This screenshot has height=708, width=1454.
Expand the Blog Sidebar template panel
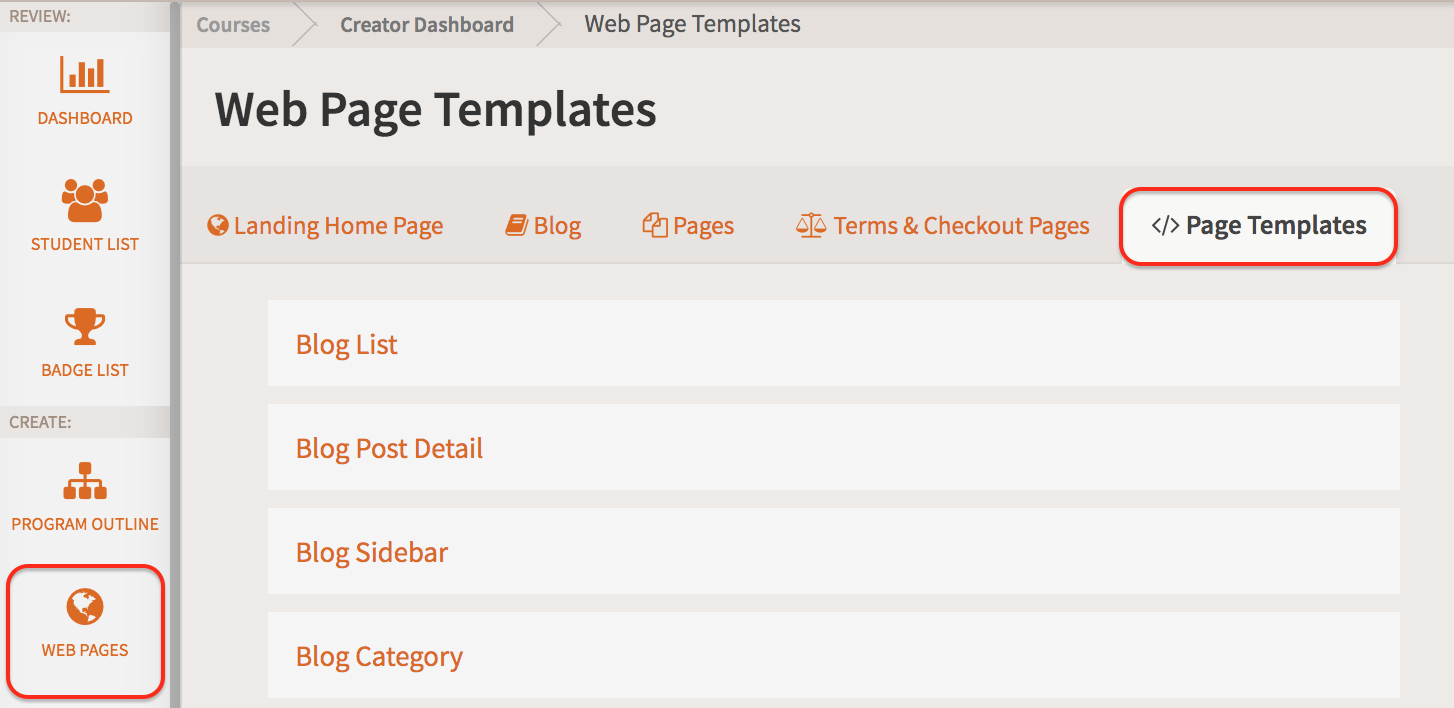[x=834, y=551]
